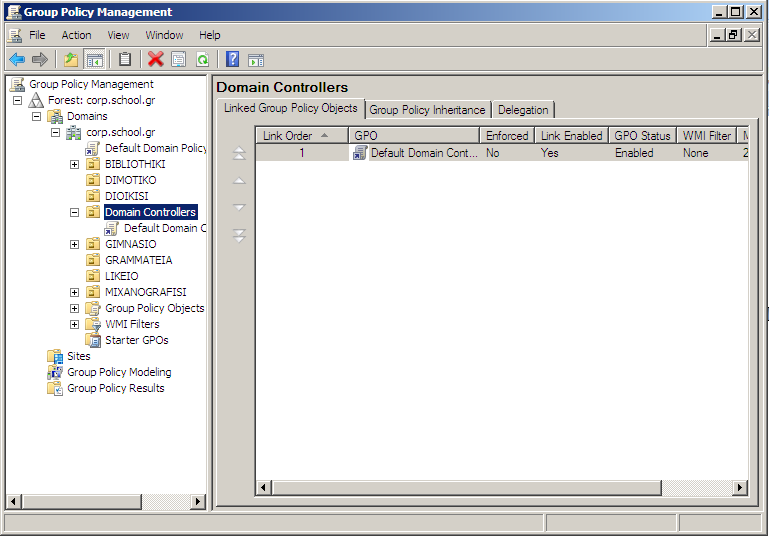Click the Move link to bottom double arrow
This screenshot has height=536, width=769.
pos(239,235)
